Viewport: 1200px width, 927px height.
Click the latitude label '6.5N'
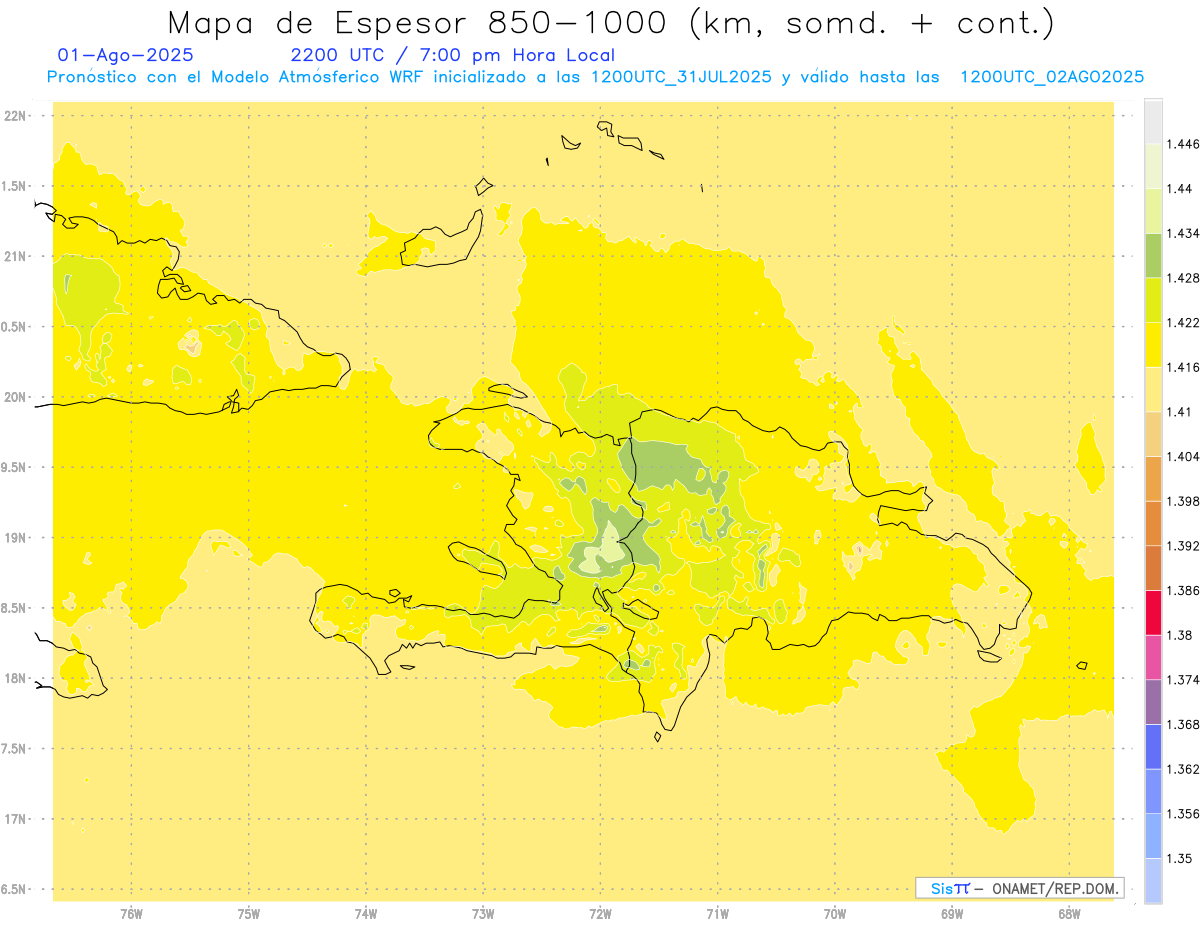(x=13, y=889)
